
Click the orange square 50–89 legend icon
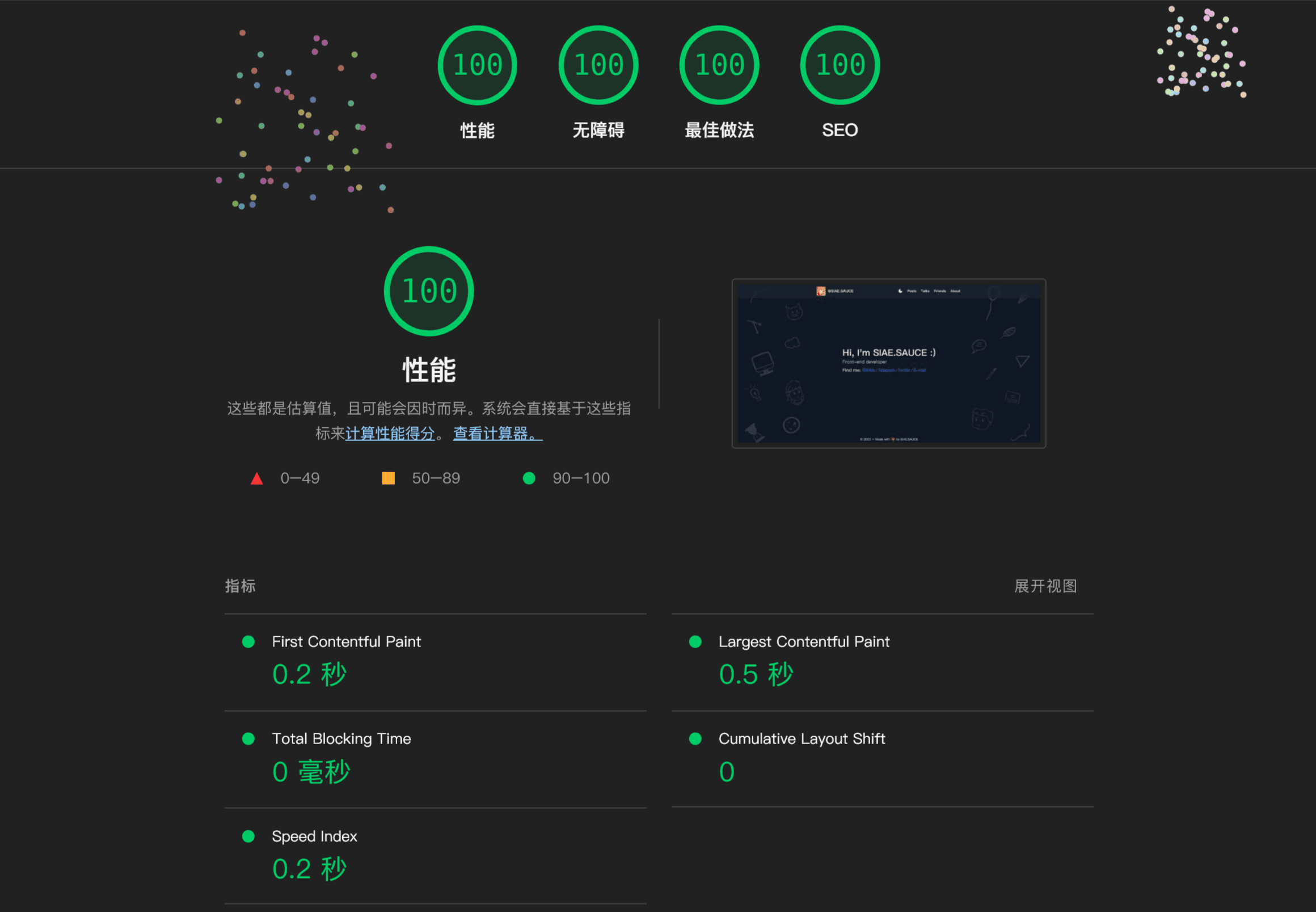[x=389, y=478]
